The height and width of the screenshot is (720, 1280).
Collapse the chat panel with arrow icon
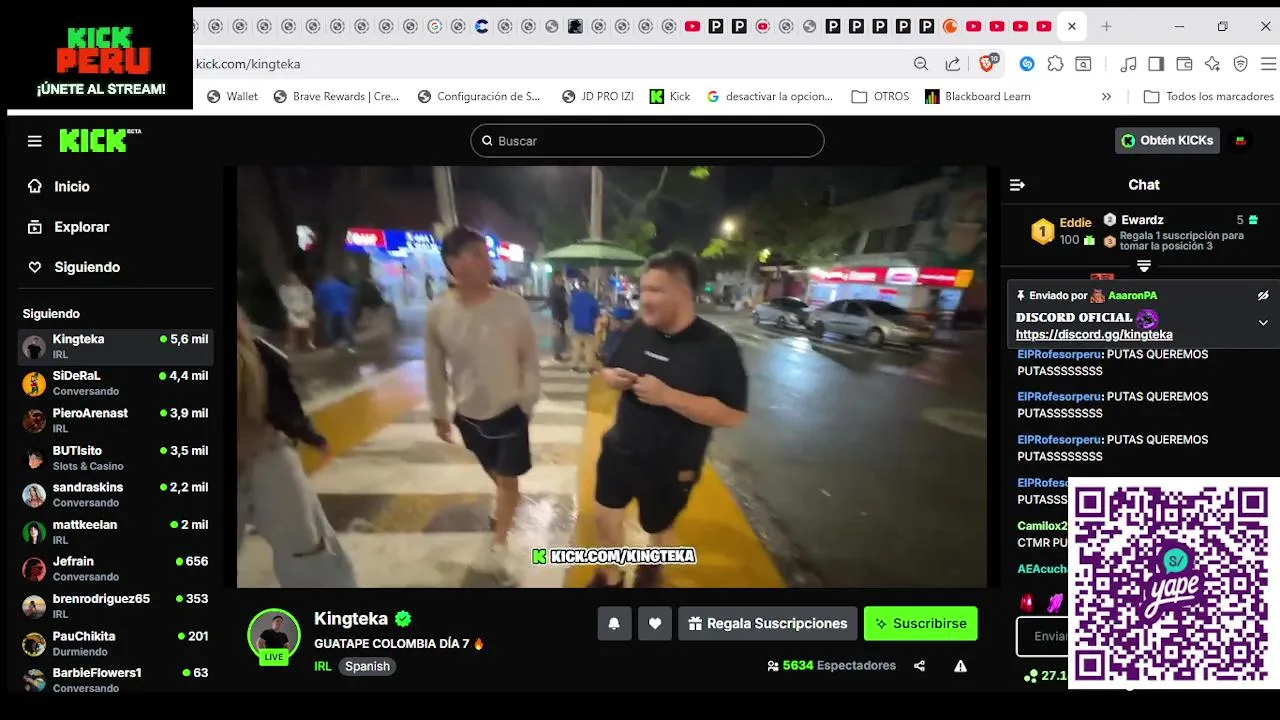click(1017, 185)
